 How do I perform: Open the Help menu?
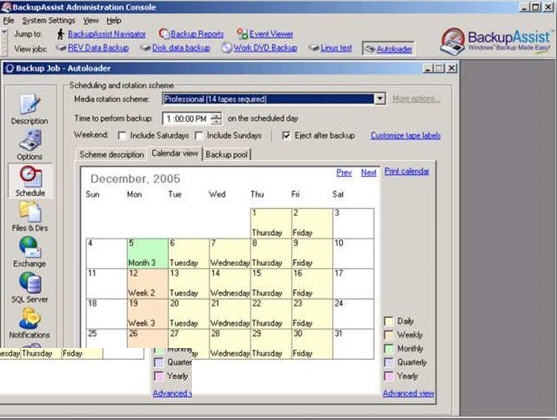click(114, 21)
